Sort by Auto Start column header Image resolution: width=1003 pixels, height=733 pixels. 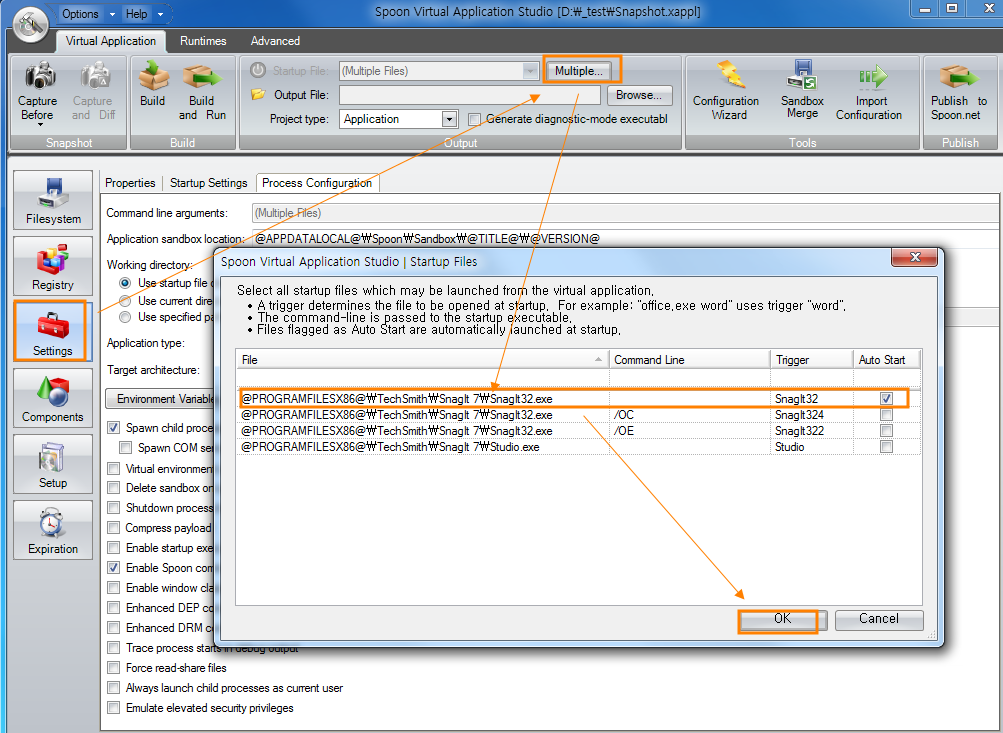(x=887, y=359)
